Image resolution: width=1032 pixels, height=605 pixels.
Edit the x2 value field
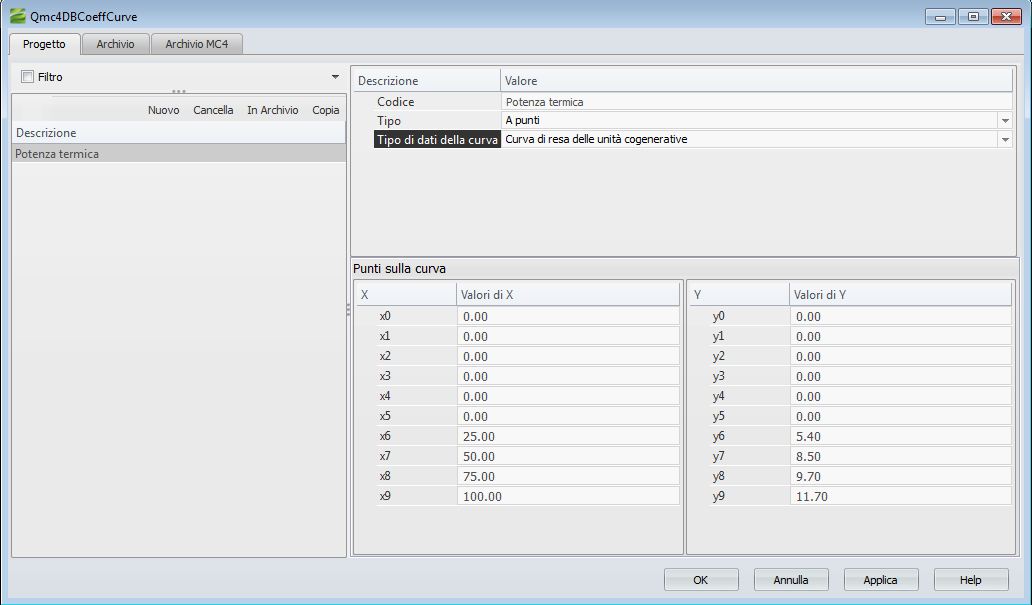click(x=568, y=356)
